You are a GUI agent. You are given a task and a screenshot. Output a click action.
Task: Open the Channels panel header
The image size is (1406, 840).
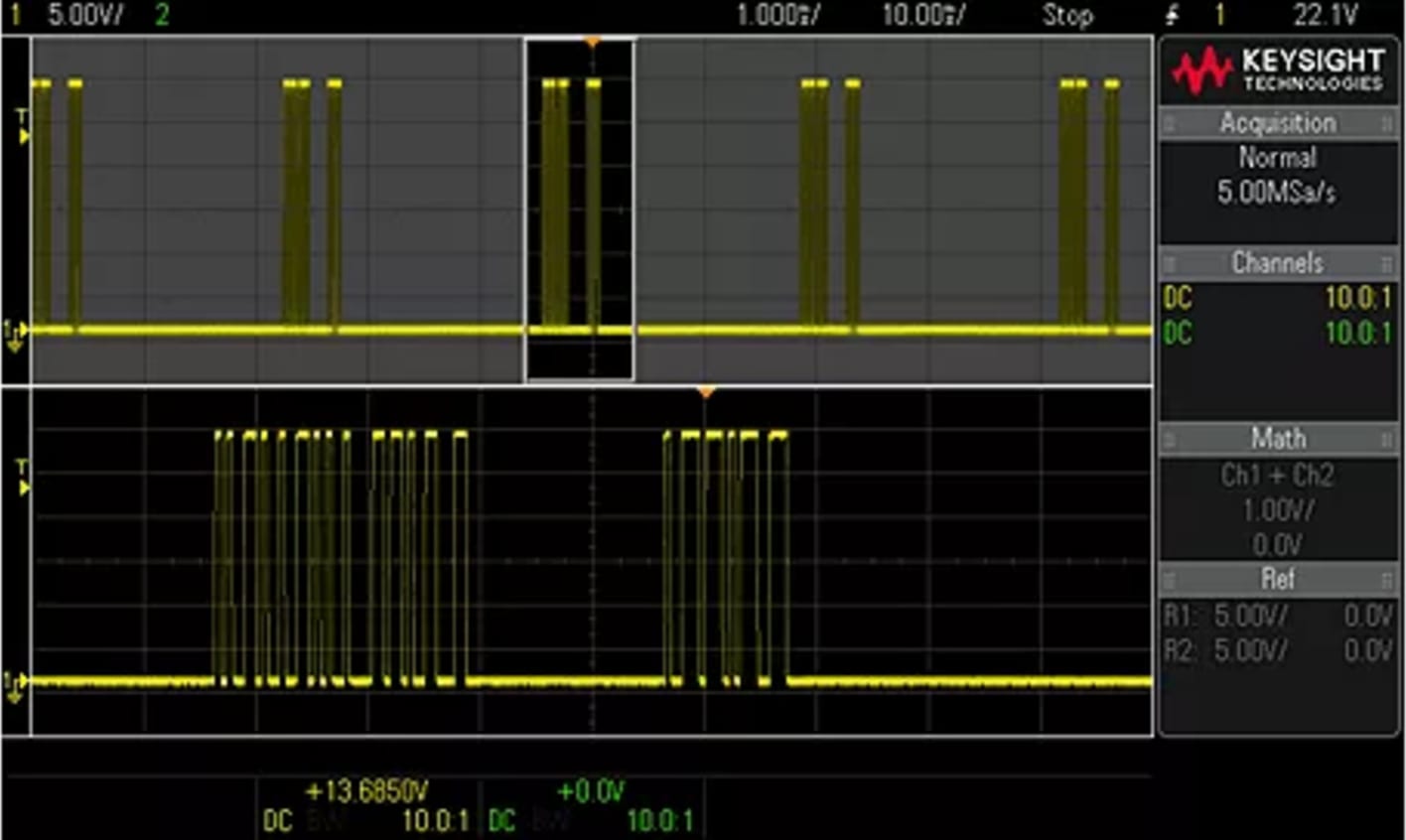1278,263
